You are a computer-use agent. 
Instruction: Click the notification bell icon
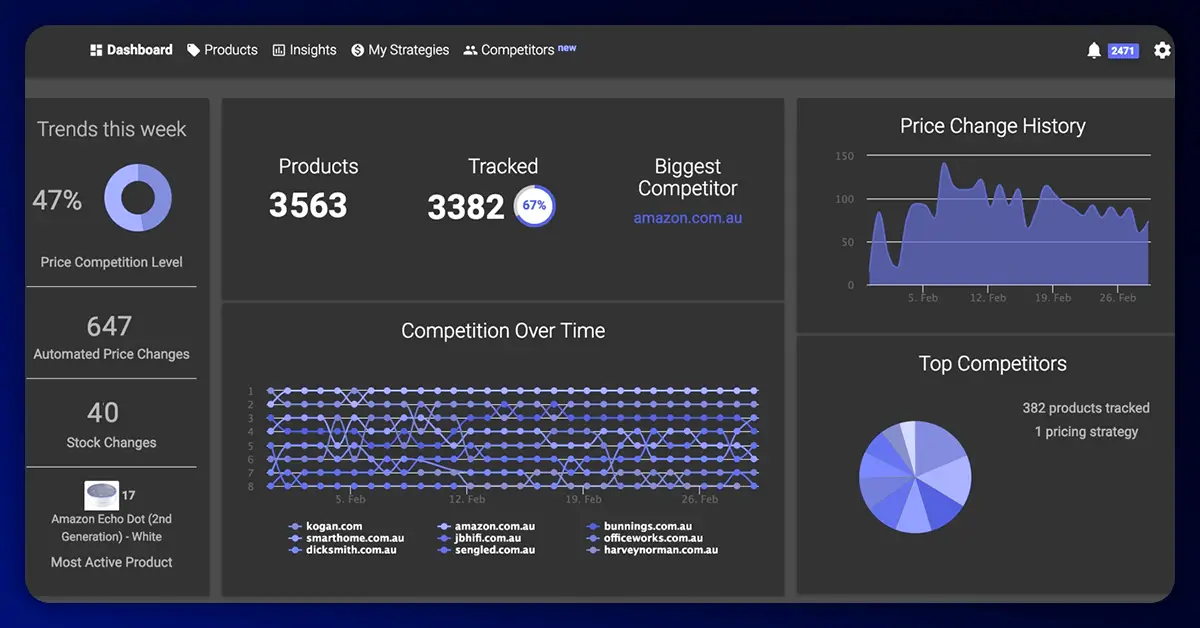point(1094,50)
